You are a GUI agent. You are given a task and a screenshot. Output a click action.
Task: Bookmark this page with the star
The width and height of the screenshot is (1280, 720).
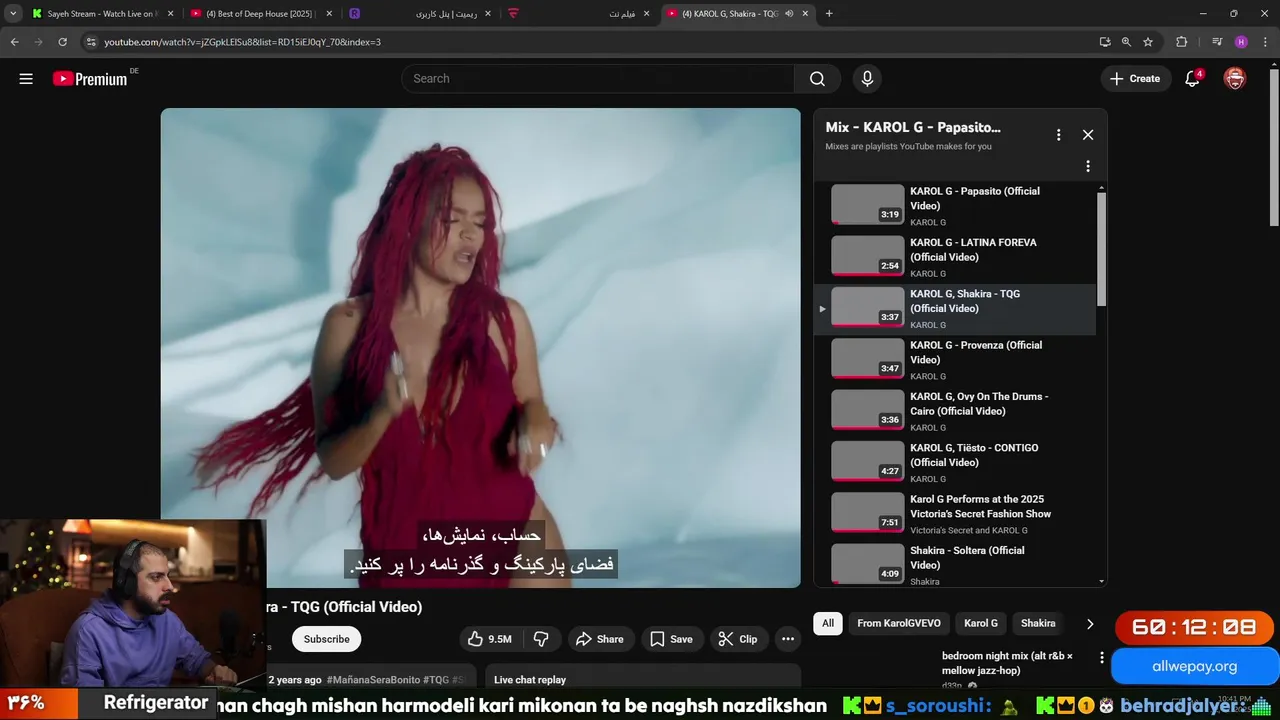(x=1148, y=42)
